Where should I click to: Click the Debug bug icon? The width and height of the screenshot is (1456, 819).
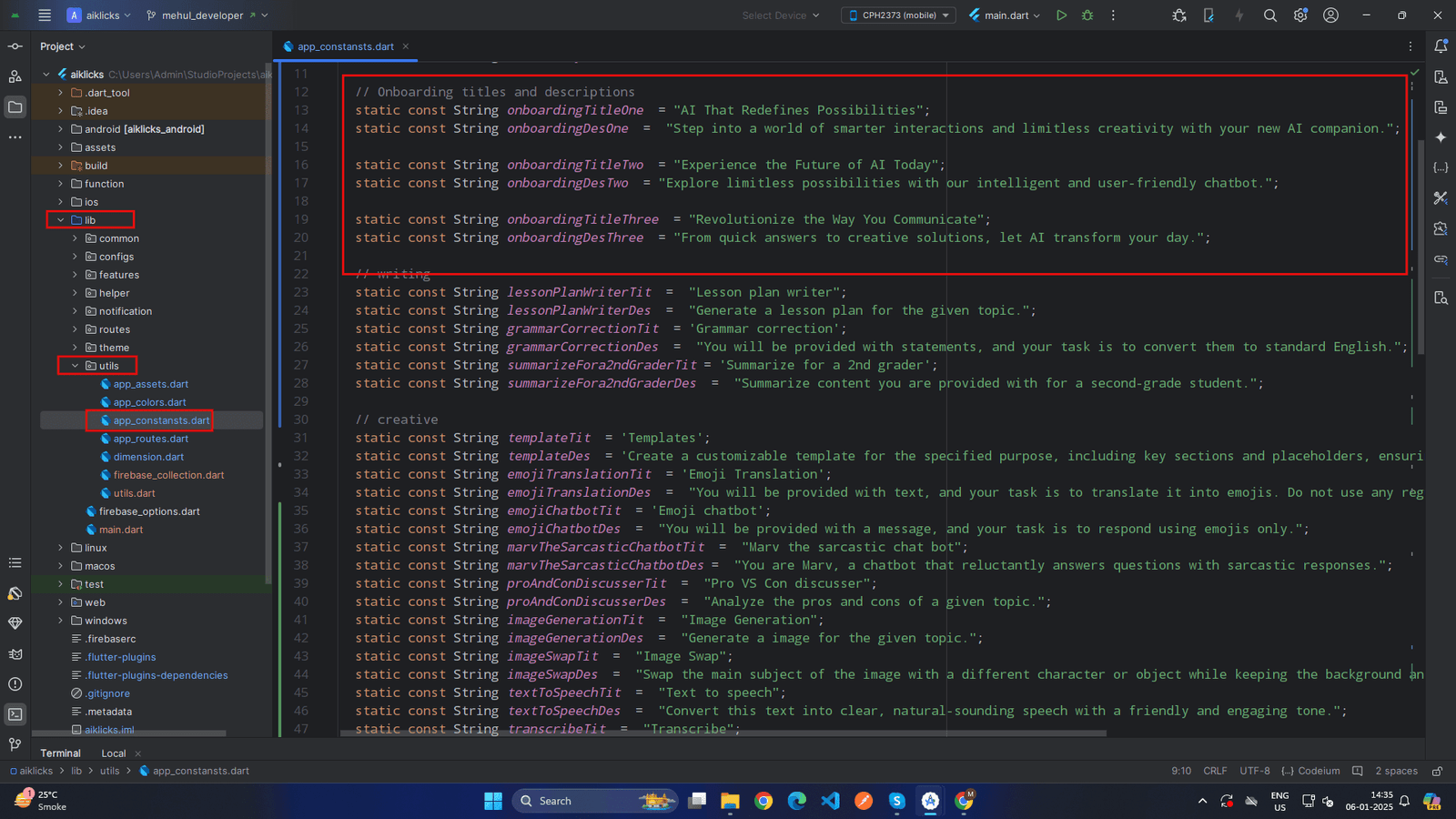[x=1087, y=15]
